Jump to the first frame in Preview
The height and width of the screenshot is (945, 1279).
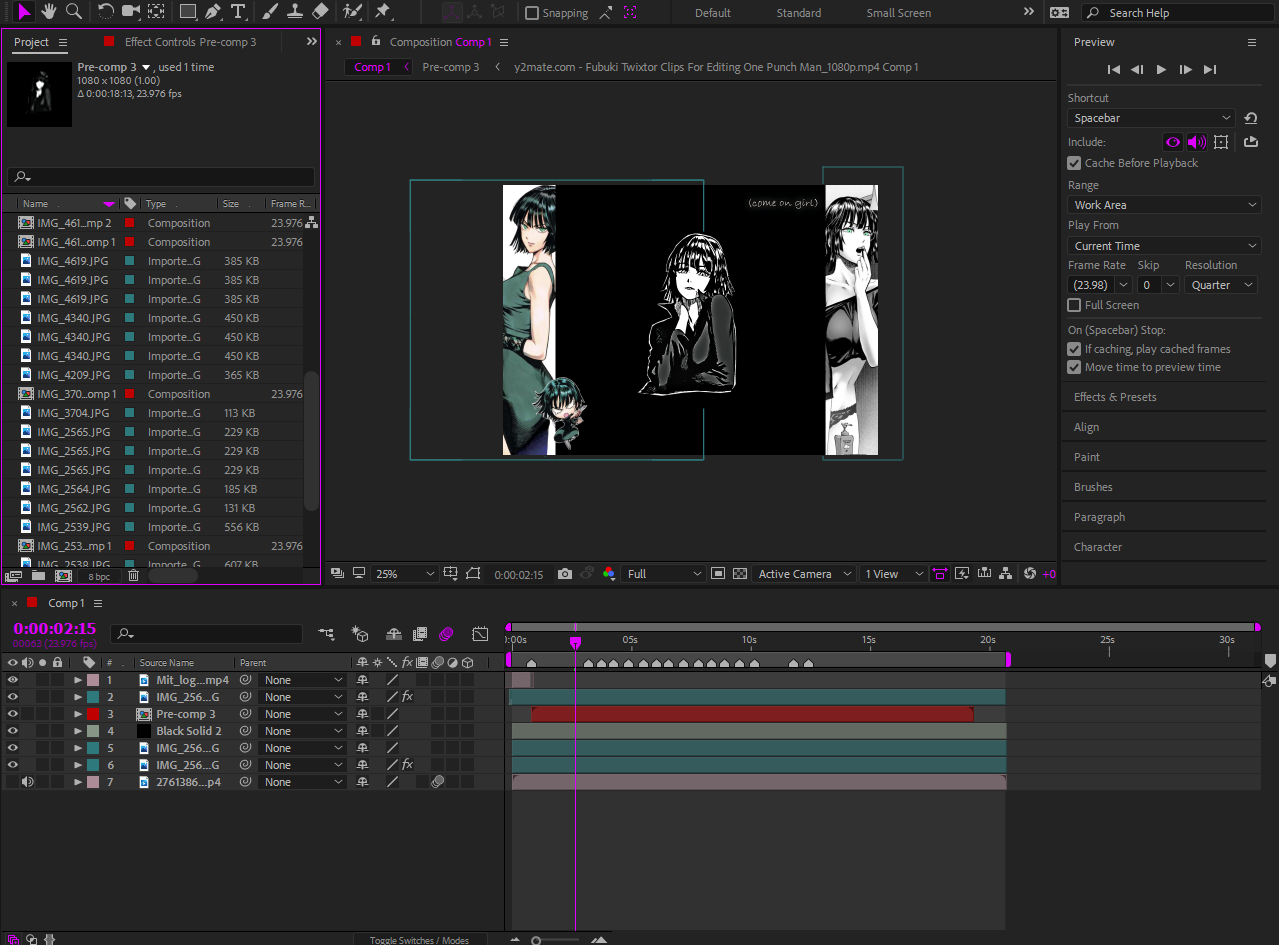coord(1113,69)
